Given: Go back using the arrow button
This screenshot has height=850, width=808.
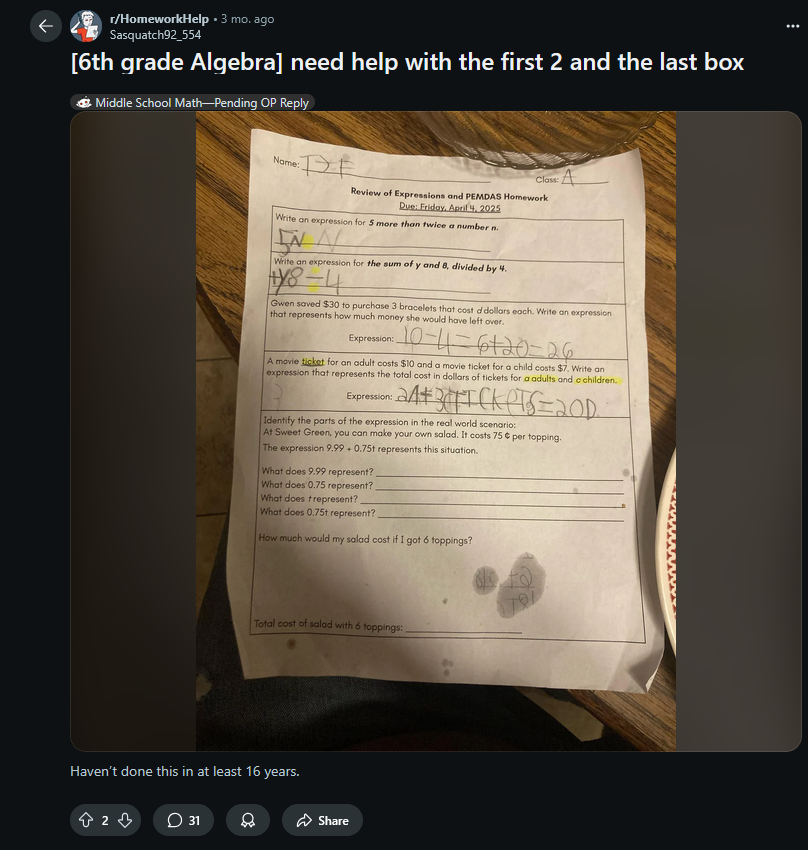Looking at the screenshot, I should pos(46,26).
